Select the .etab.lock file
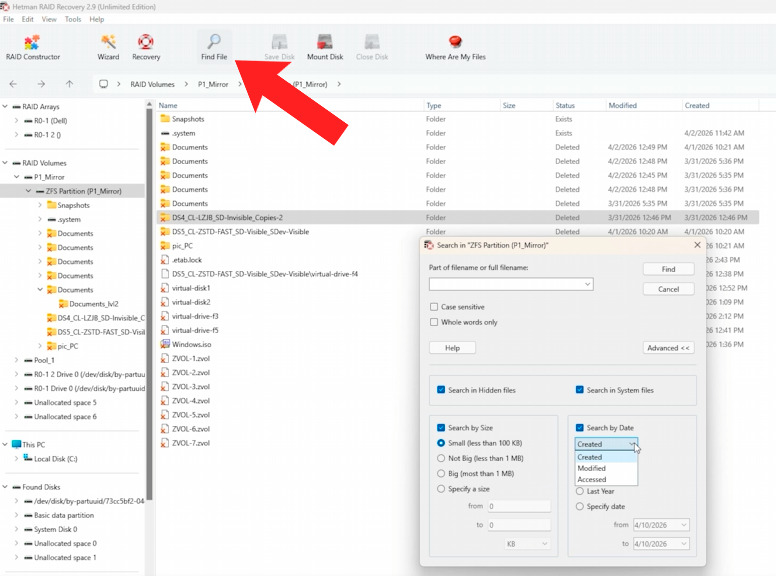The image size is (776, 576). pyautogui.click(x=187, y=260)
